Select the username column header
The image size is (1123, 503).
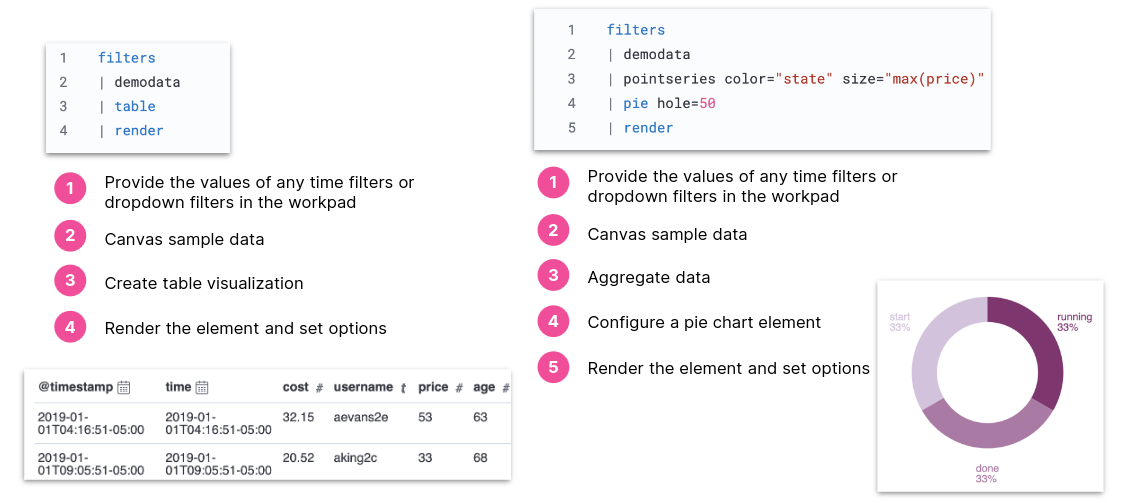point(363,387)
